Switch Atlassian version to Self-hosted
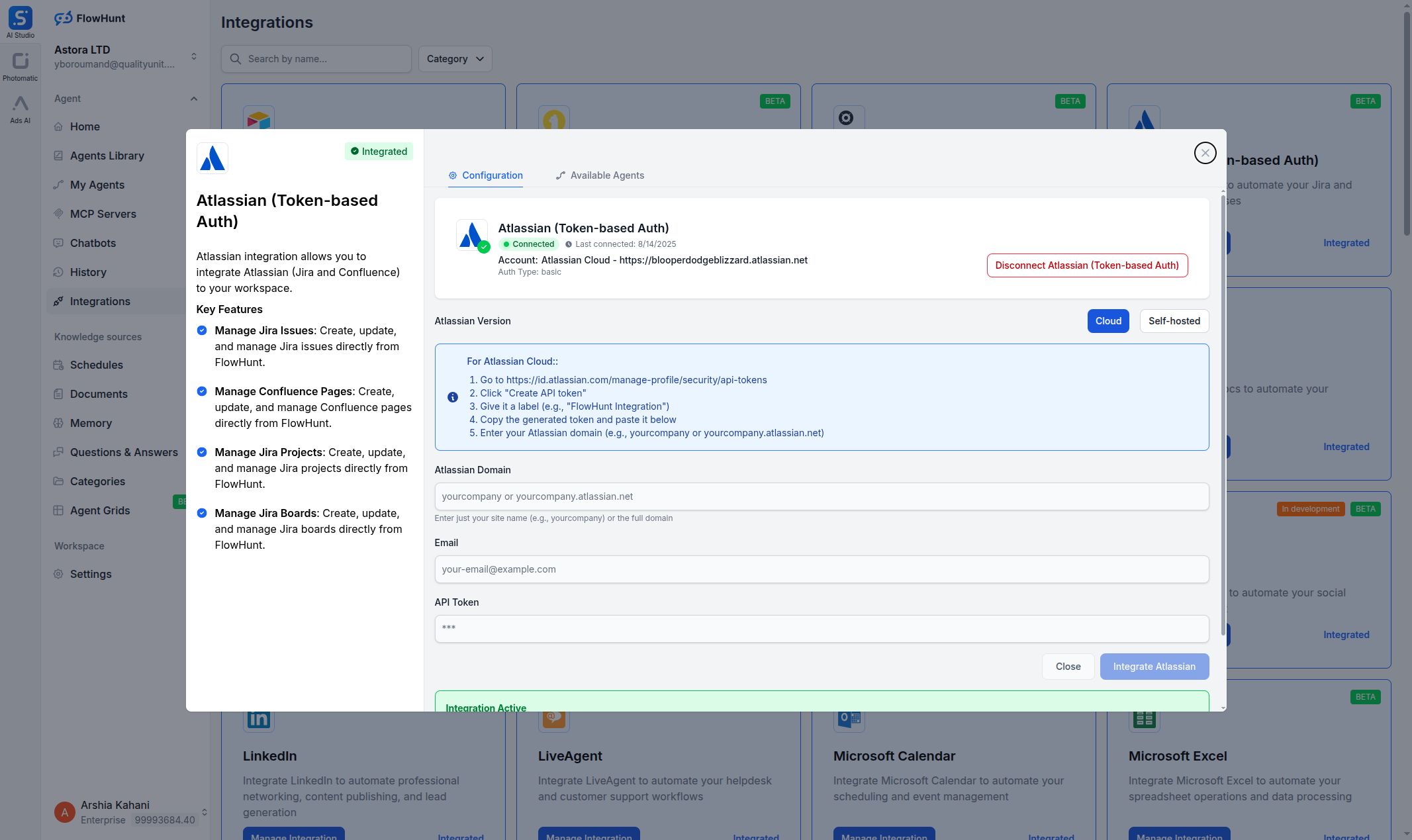This screenshot has height=840, width=1412. [x=1174, y=321]
